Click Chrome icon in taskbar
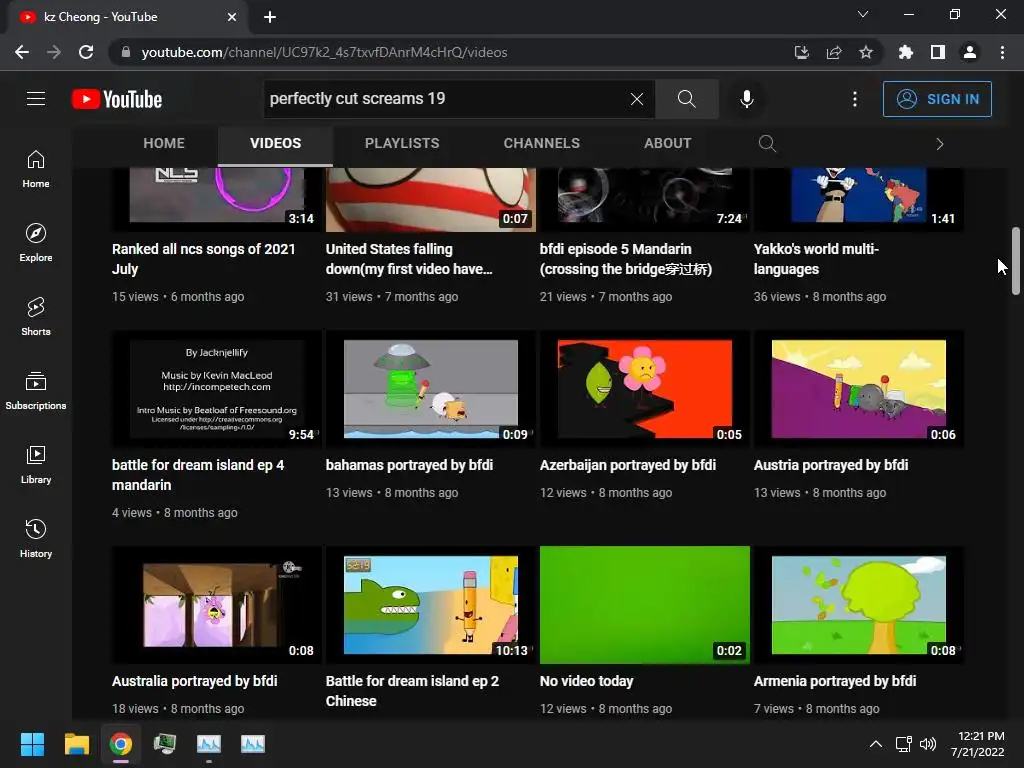 (x=120, y=744)
